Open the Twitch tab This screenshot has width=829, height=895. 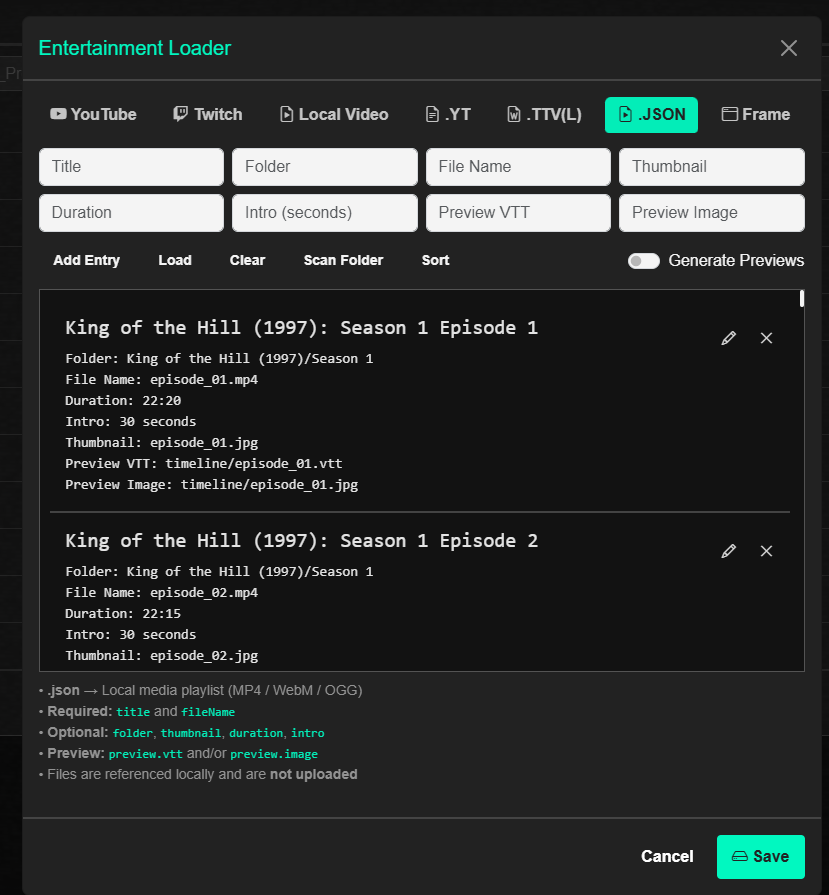pyautogui.click(x=207, y=114)
